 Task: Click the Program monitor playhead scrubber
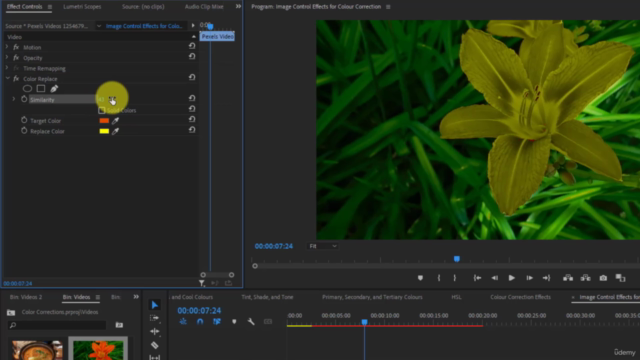point(457,259)
